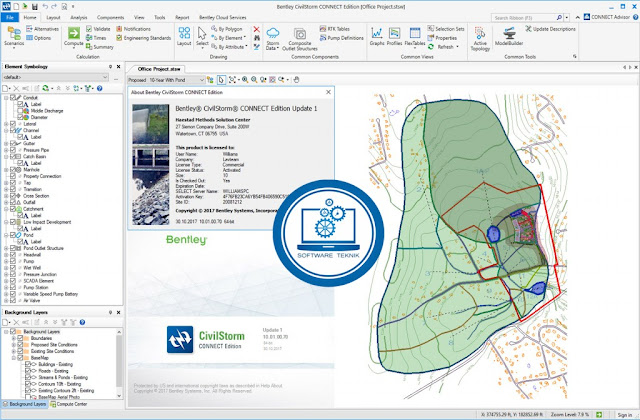Open Element Symbology help icon
Viewport: 640px width, 420px height.
tap(100, 88)
